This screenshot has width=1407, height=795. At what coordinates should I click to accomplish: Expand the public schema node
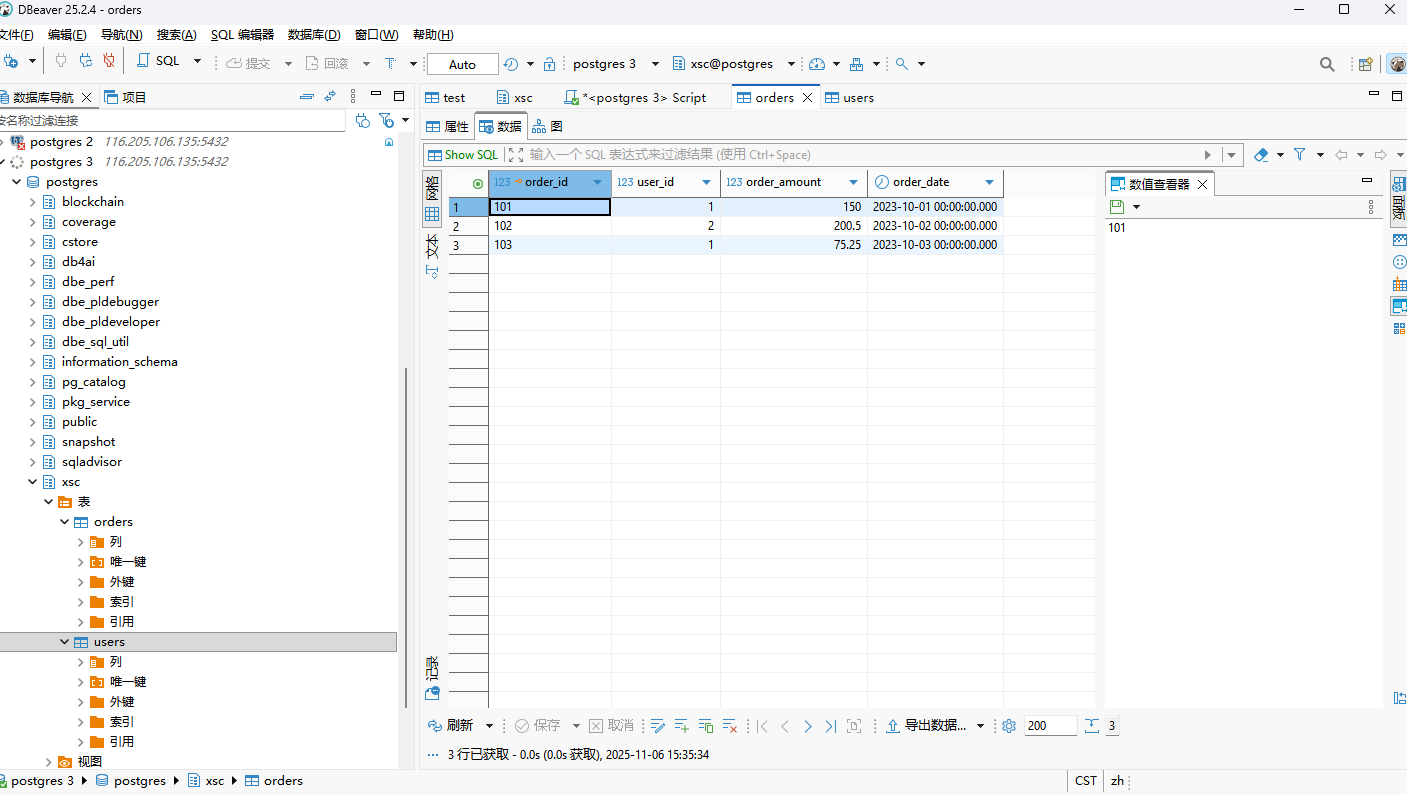(33, 422)
